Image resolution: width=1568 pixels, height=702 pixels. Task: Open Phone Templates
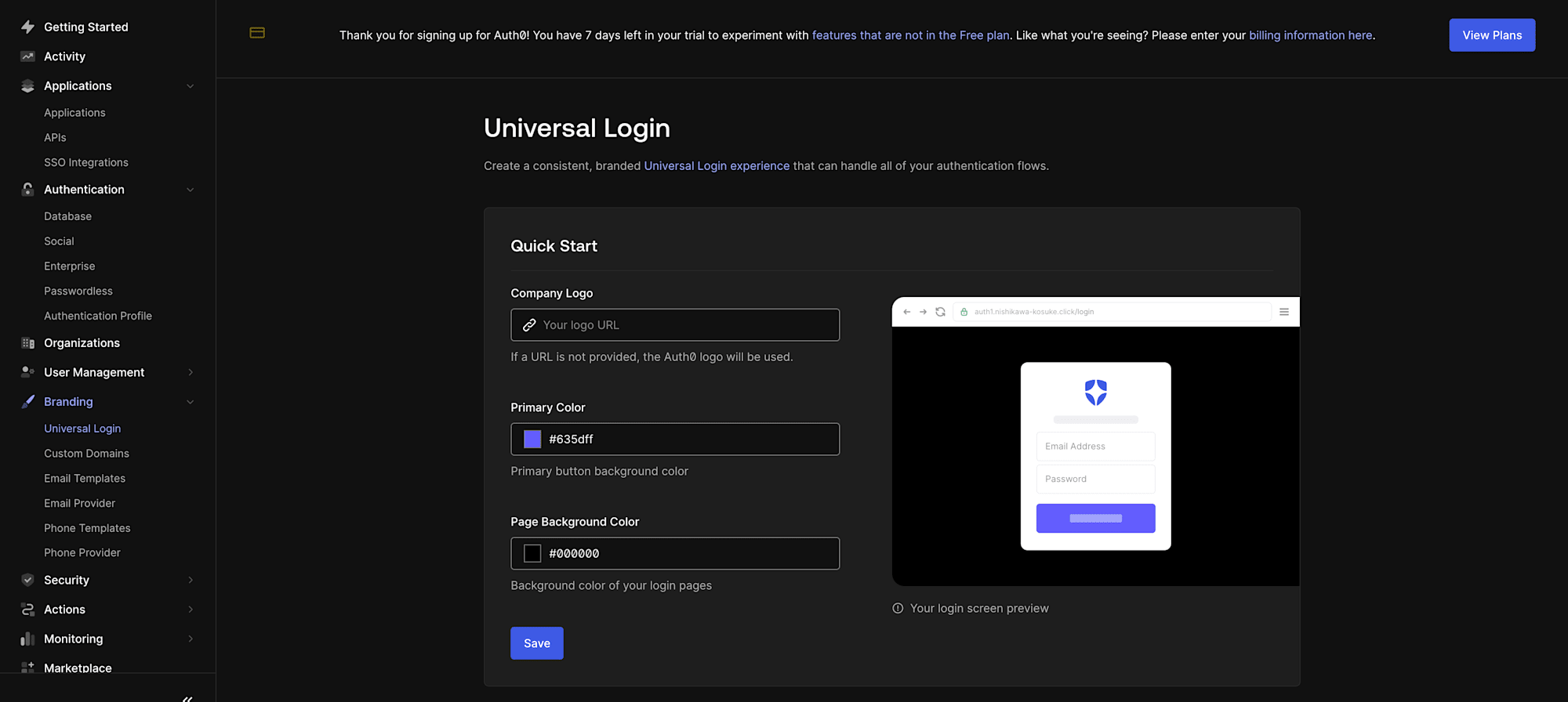87,528
